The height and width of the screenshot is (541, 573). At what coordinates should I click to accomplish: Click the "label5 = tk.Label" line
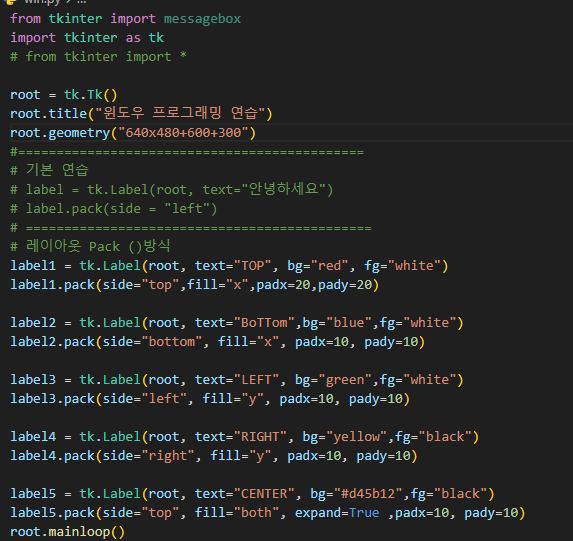tap(252, 494)
